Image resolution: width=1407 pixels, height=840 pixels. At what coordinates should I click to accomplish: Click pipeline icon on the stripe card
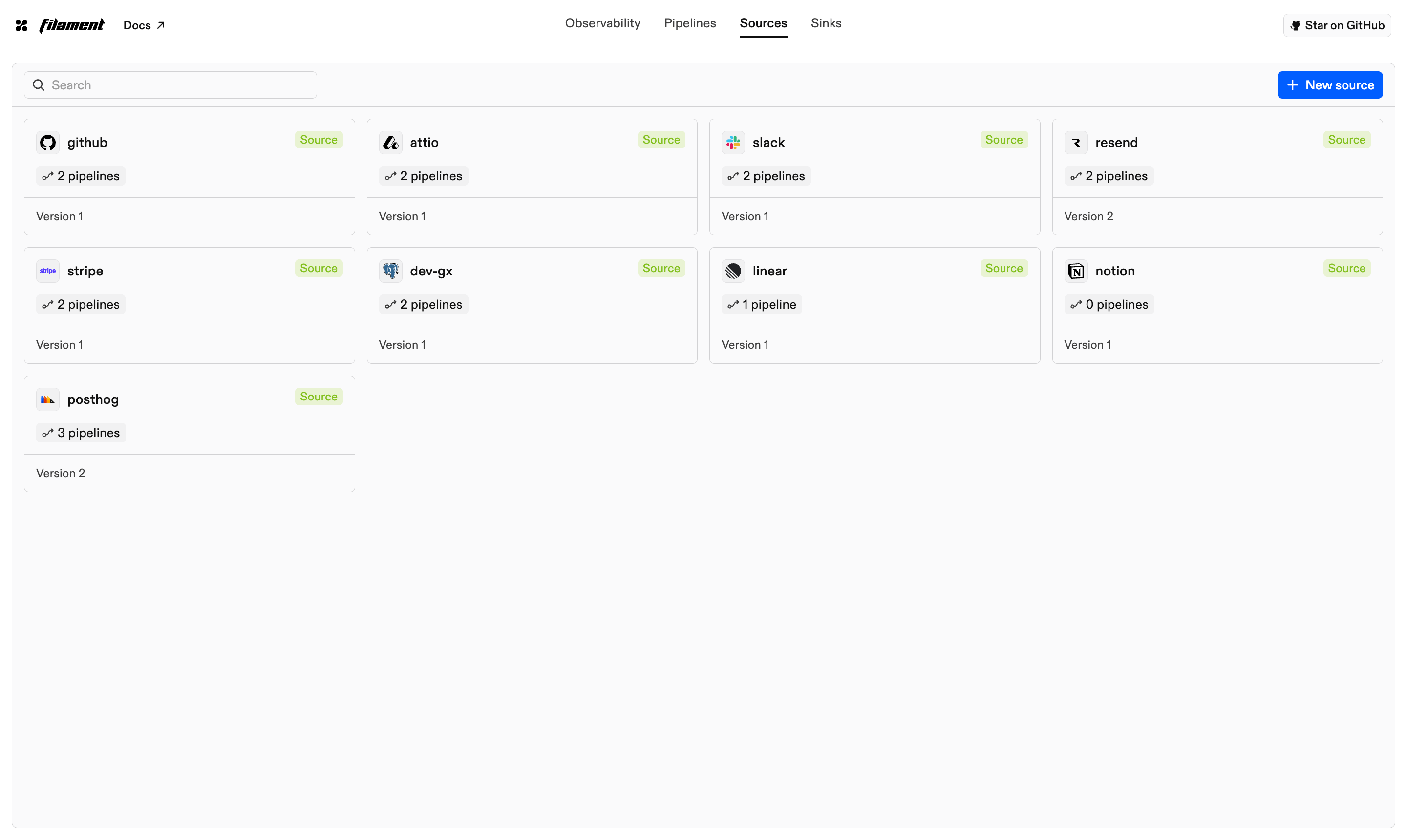coord(47,305)
